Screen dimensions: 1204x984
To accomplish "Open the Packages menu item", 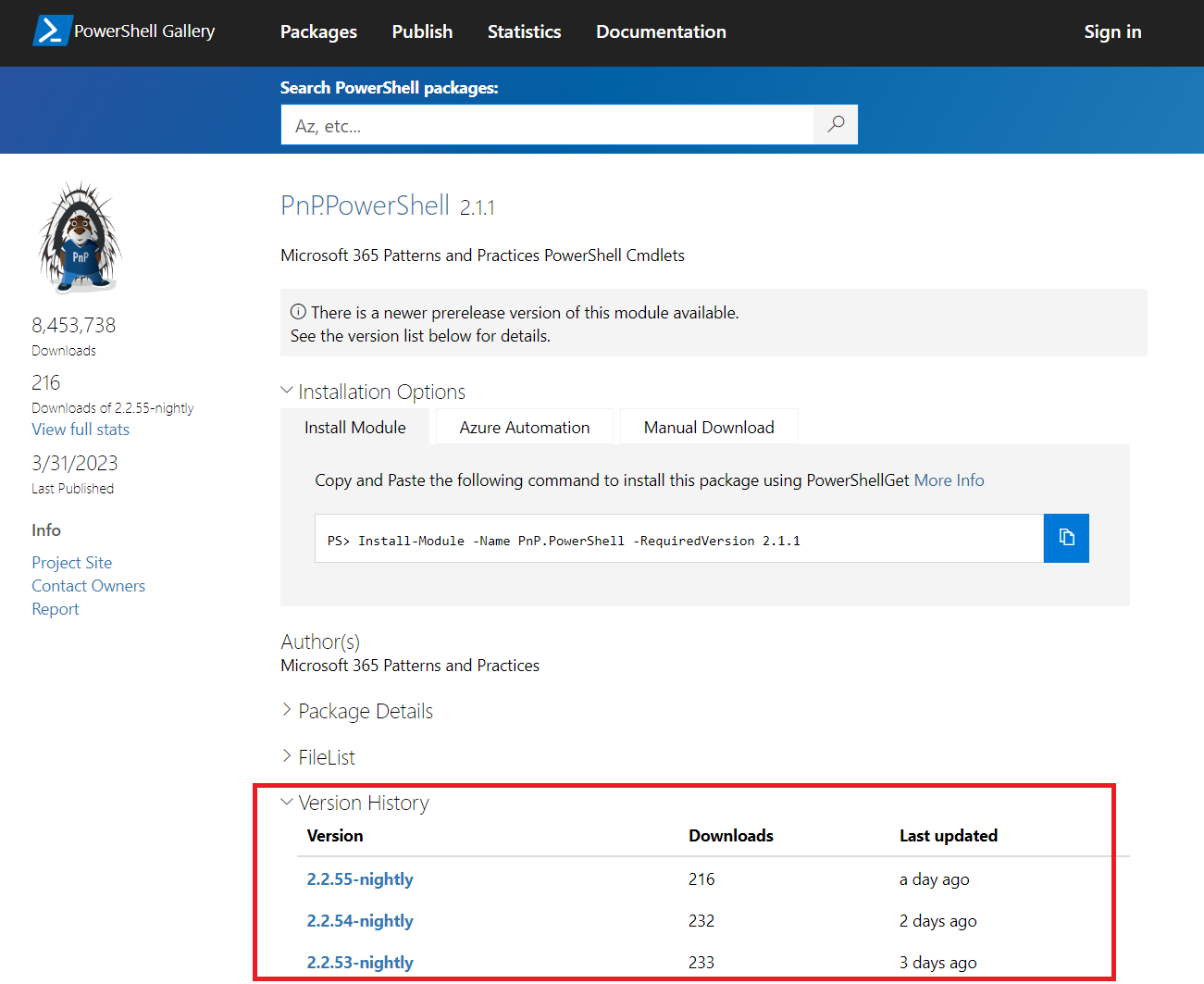I will coord(318,31).
